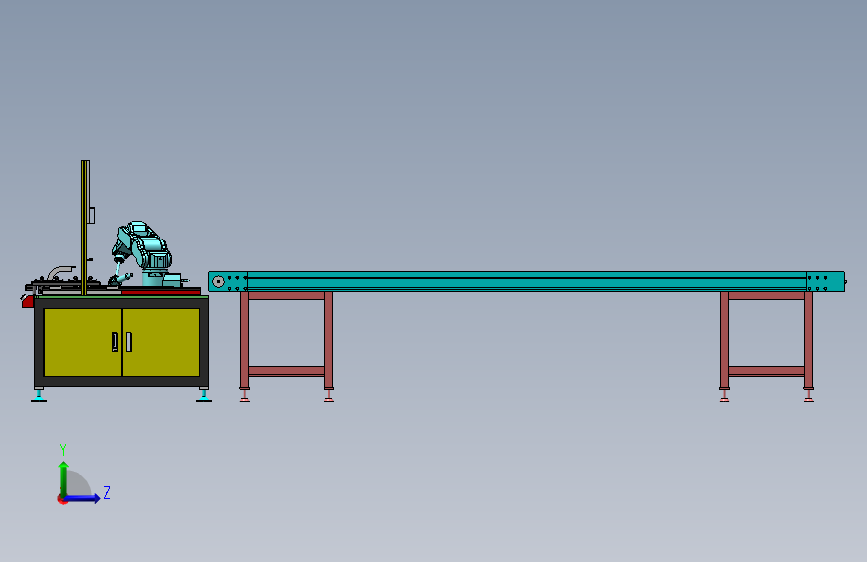This screenshot has width=867, height=562.
Task: Click the red X axis dot at the triad origin
Action: 61,499
